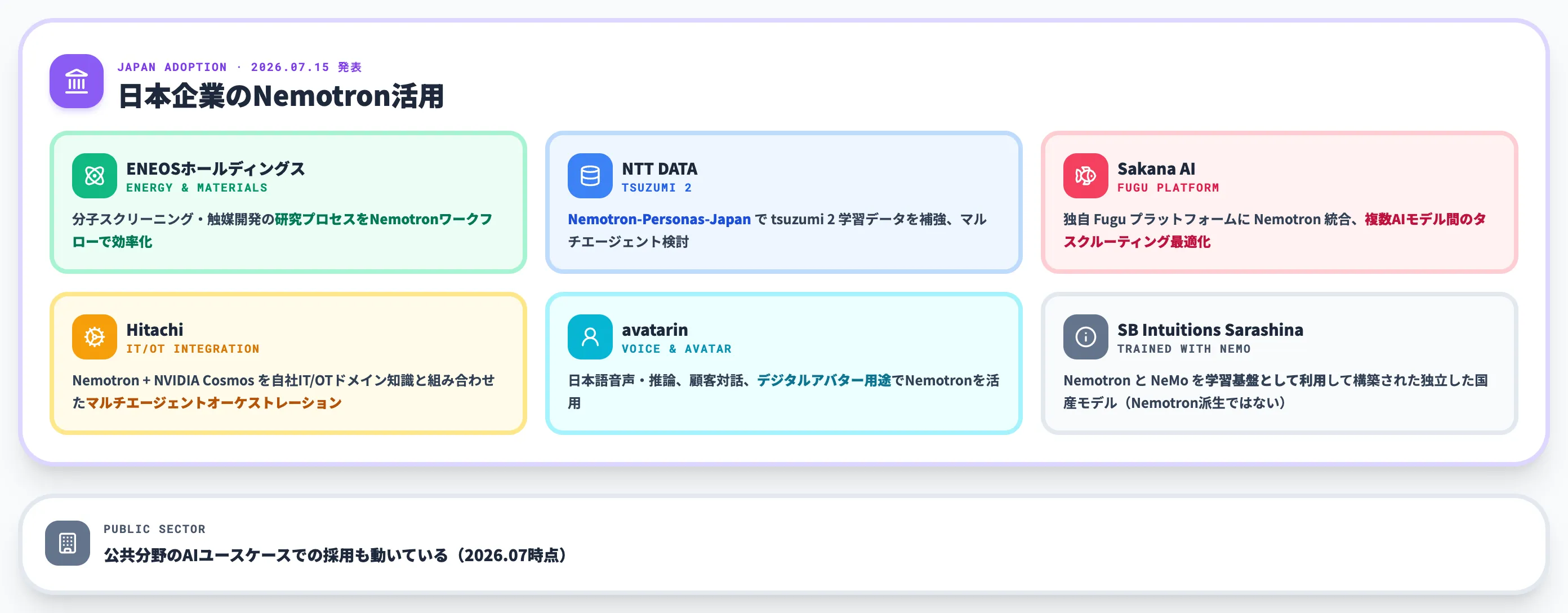Click the red 複数AIモデル間のタスクルーティング最適化 highlight
This screenshot has height=613, width=1568.
click(x=1275, y=230)
